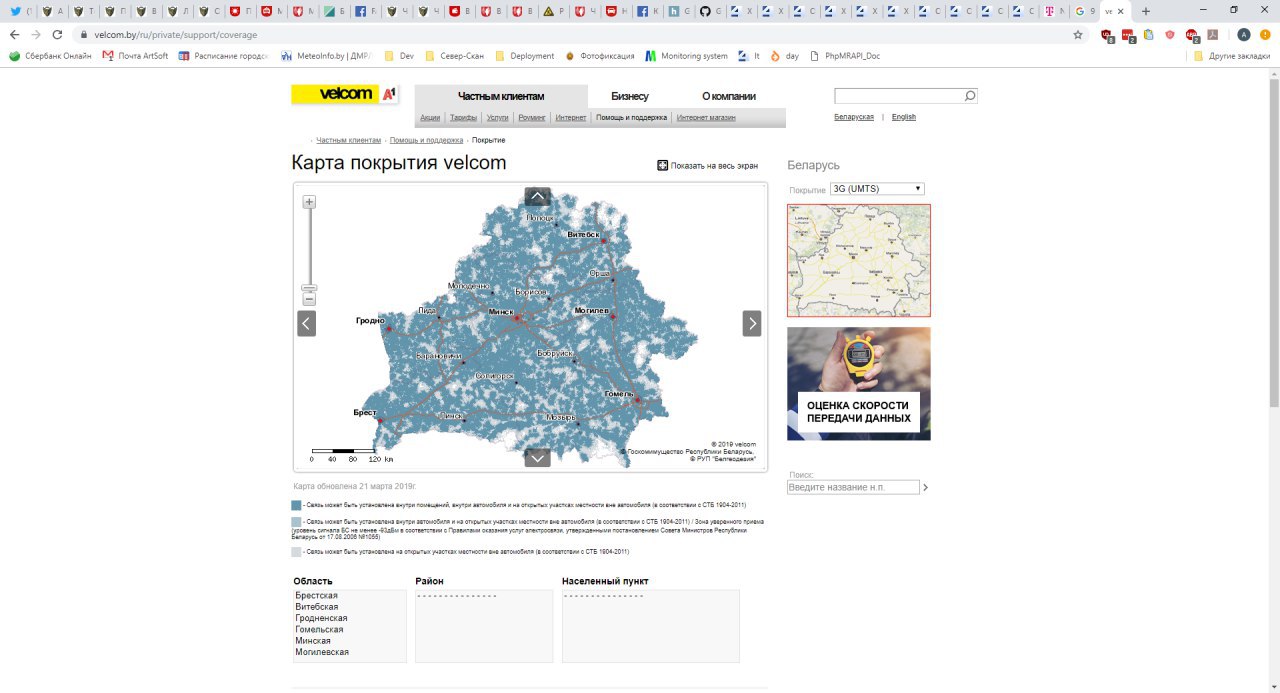Zoom in the map with plus button
The width and height of the screenshot is (1280, 693).
click(x=309, y=201)
